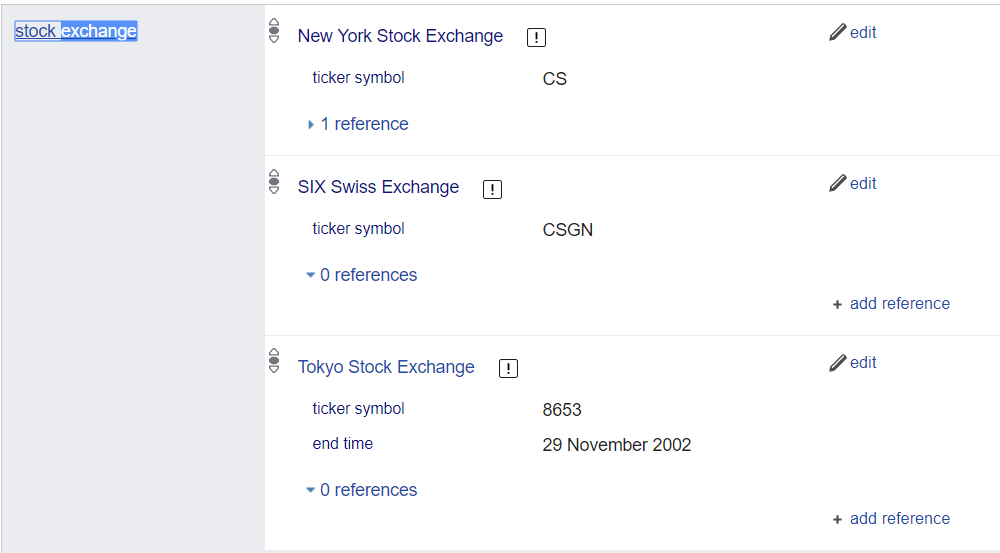Open ticker symbol qualifier under New York Stock Exchange

[358, 77]
